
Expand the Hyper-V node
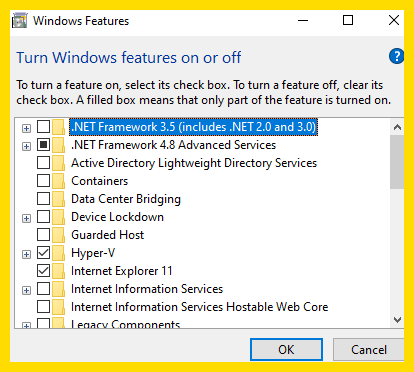tap(26, 254)
